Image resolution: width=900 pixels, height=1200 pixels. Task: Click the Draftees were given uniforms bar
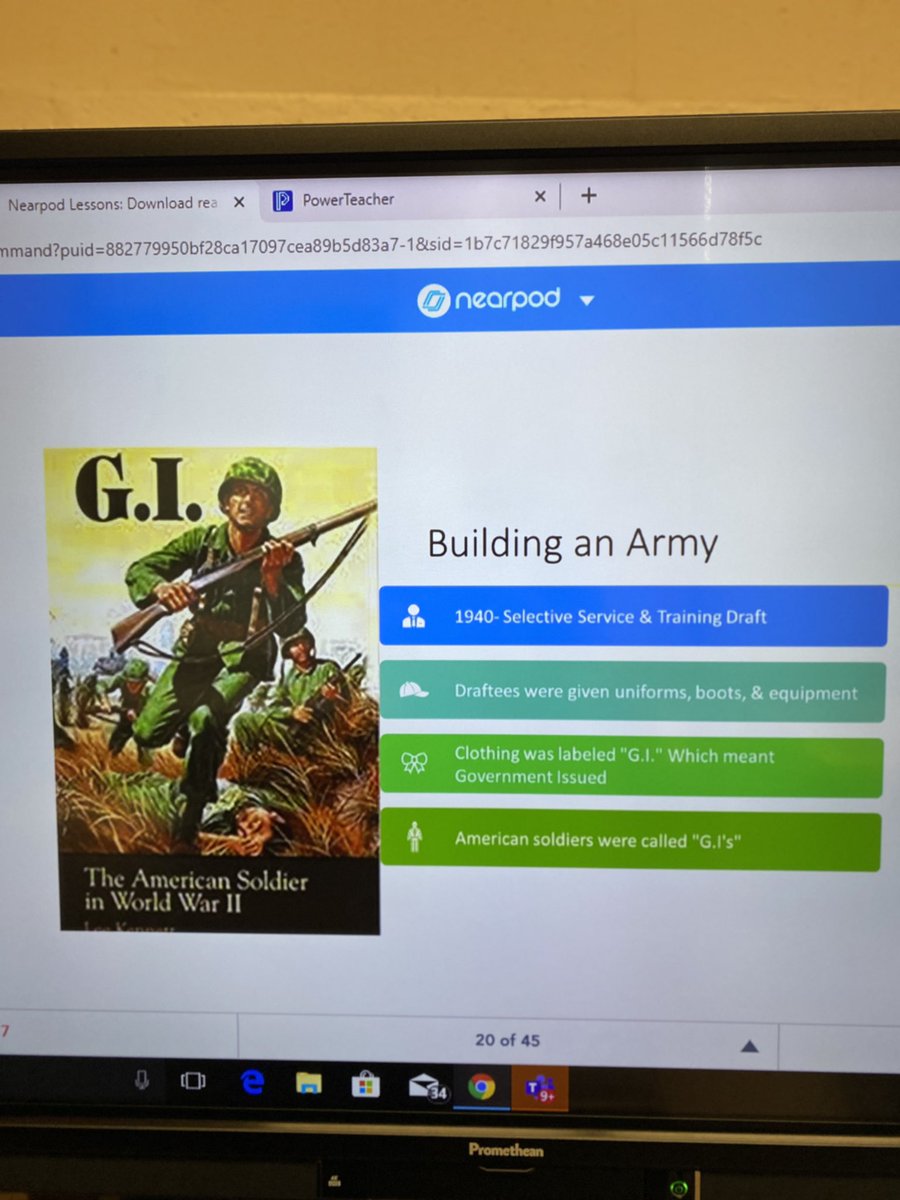[x=632, y=692]
